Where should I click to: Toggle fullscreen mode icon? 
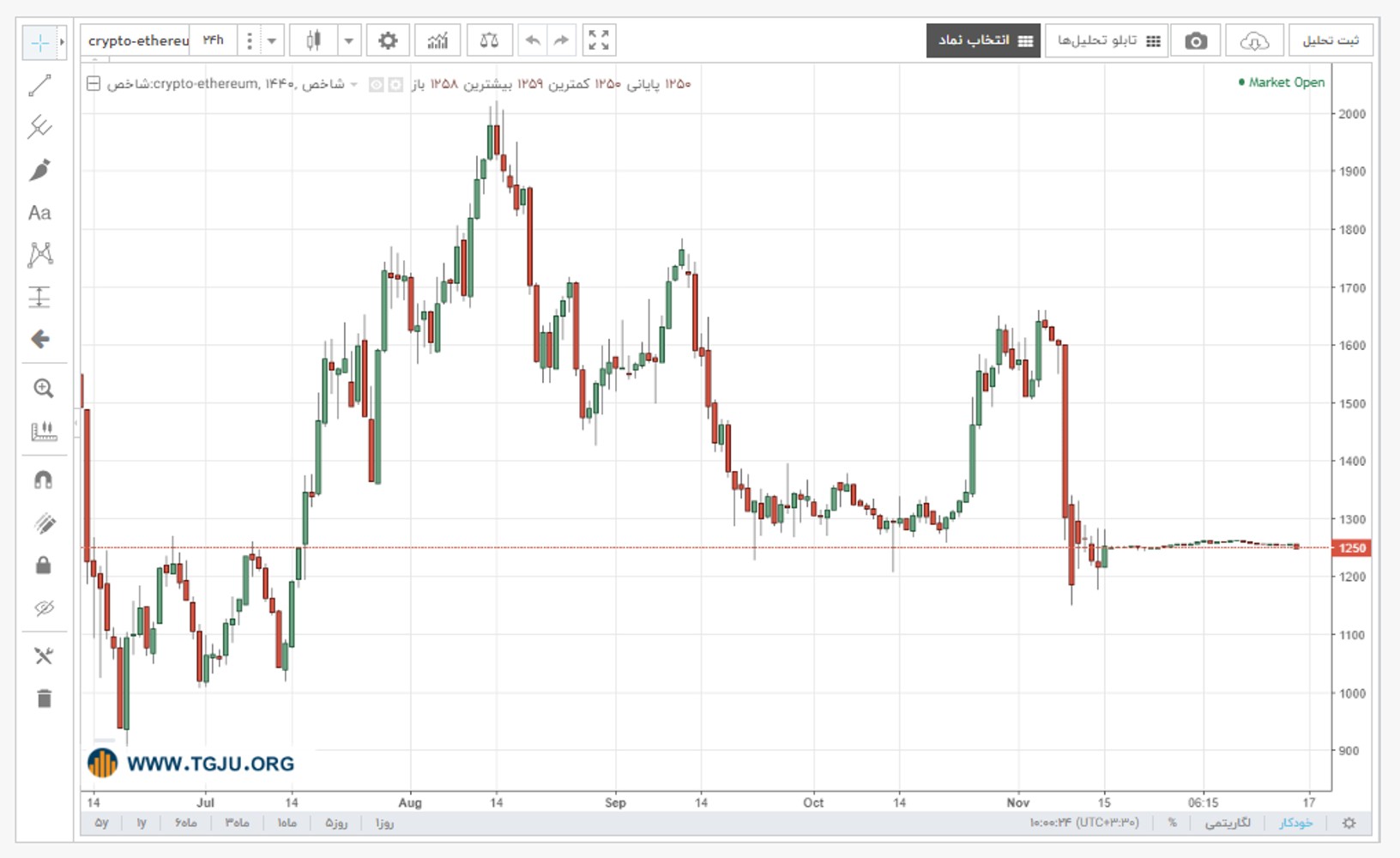(x=599, y=40)
